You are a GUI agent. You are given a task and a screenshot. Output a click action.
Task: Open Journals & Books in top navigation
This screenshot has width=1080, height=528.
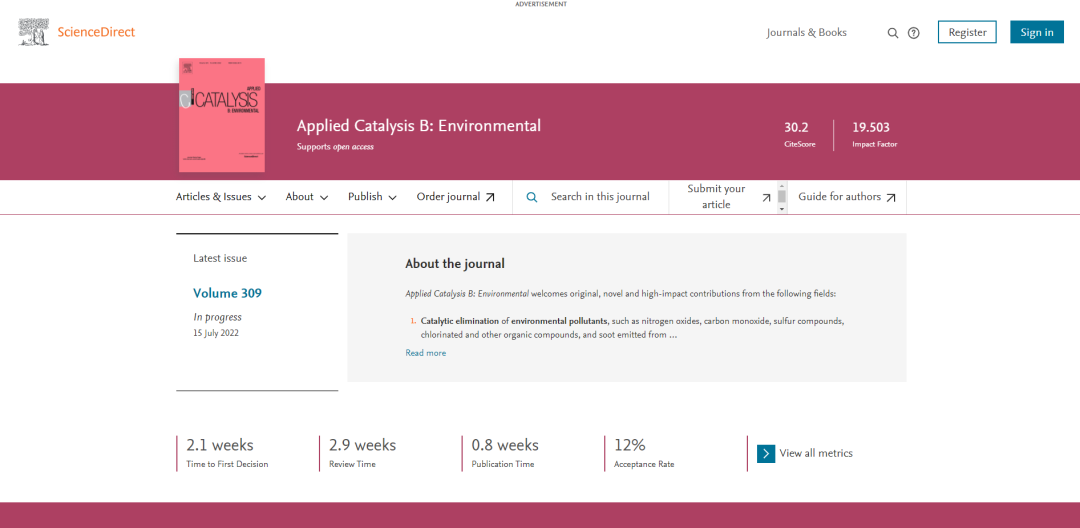806,33
